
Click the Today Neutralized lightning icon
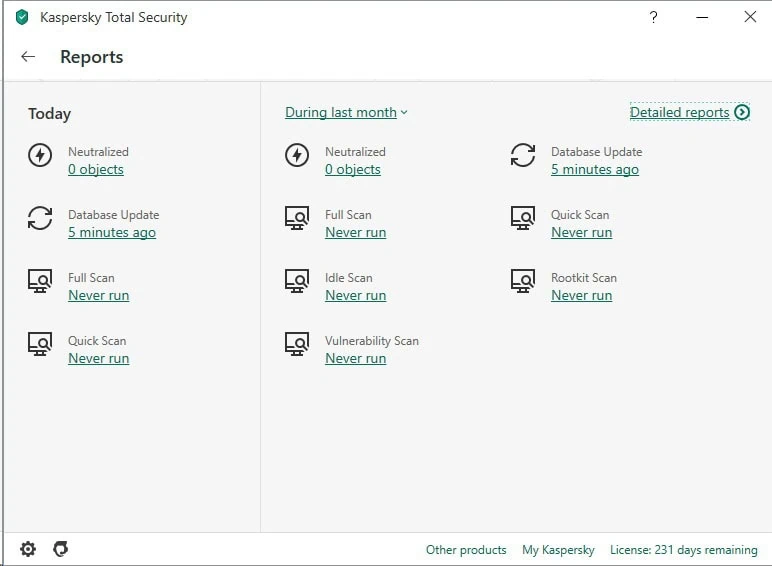(40, 155)
